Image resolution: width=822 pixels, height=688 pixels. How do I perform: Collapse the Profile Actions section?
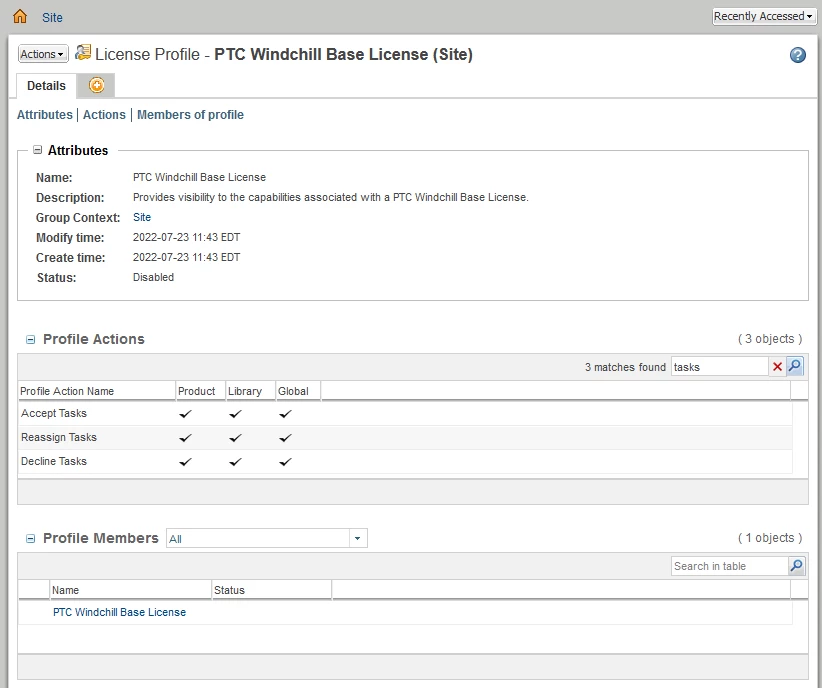(30, 340)
